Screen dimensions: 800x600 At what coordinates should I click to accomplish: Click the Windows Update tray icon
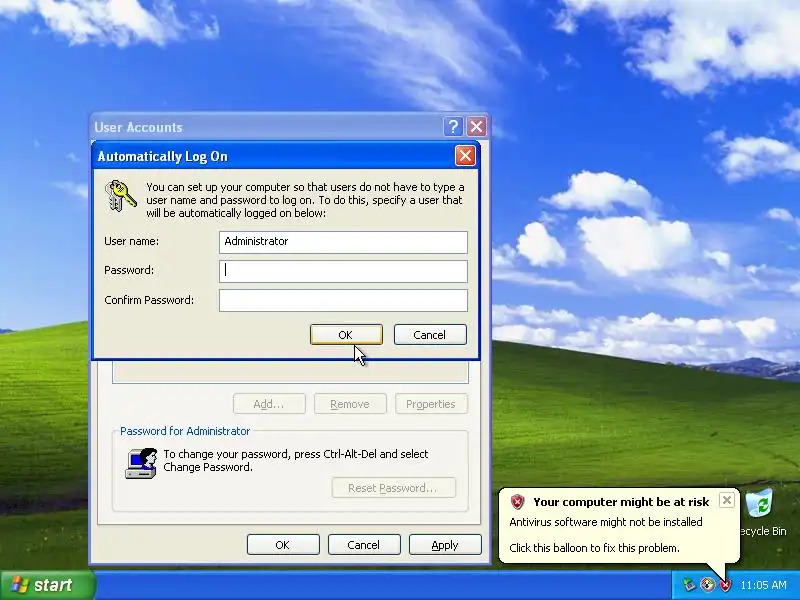coord(707,585)
